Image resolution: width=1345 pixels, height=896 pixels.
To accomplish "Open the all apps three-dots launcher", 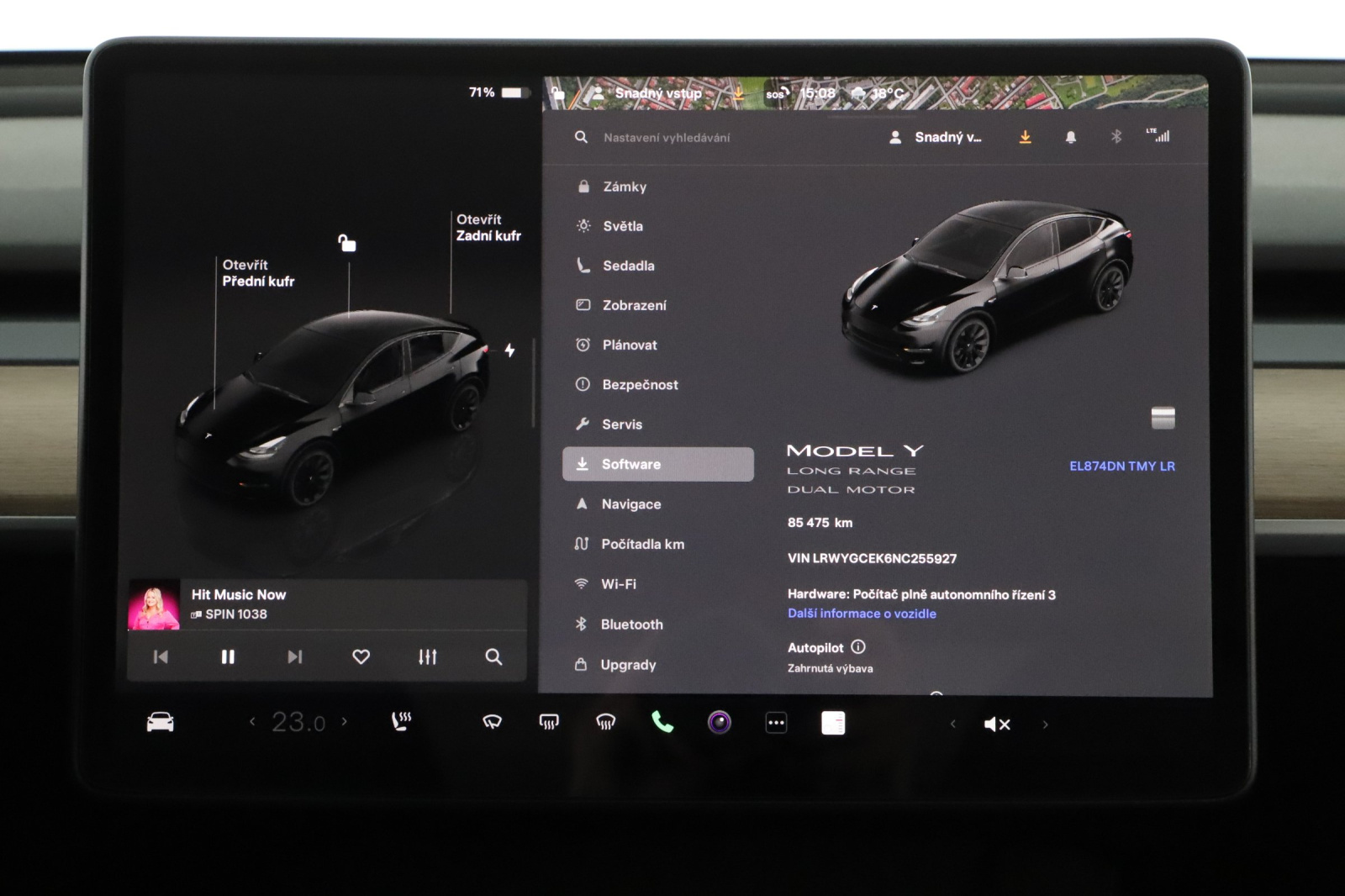I will coord(776,723).
